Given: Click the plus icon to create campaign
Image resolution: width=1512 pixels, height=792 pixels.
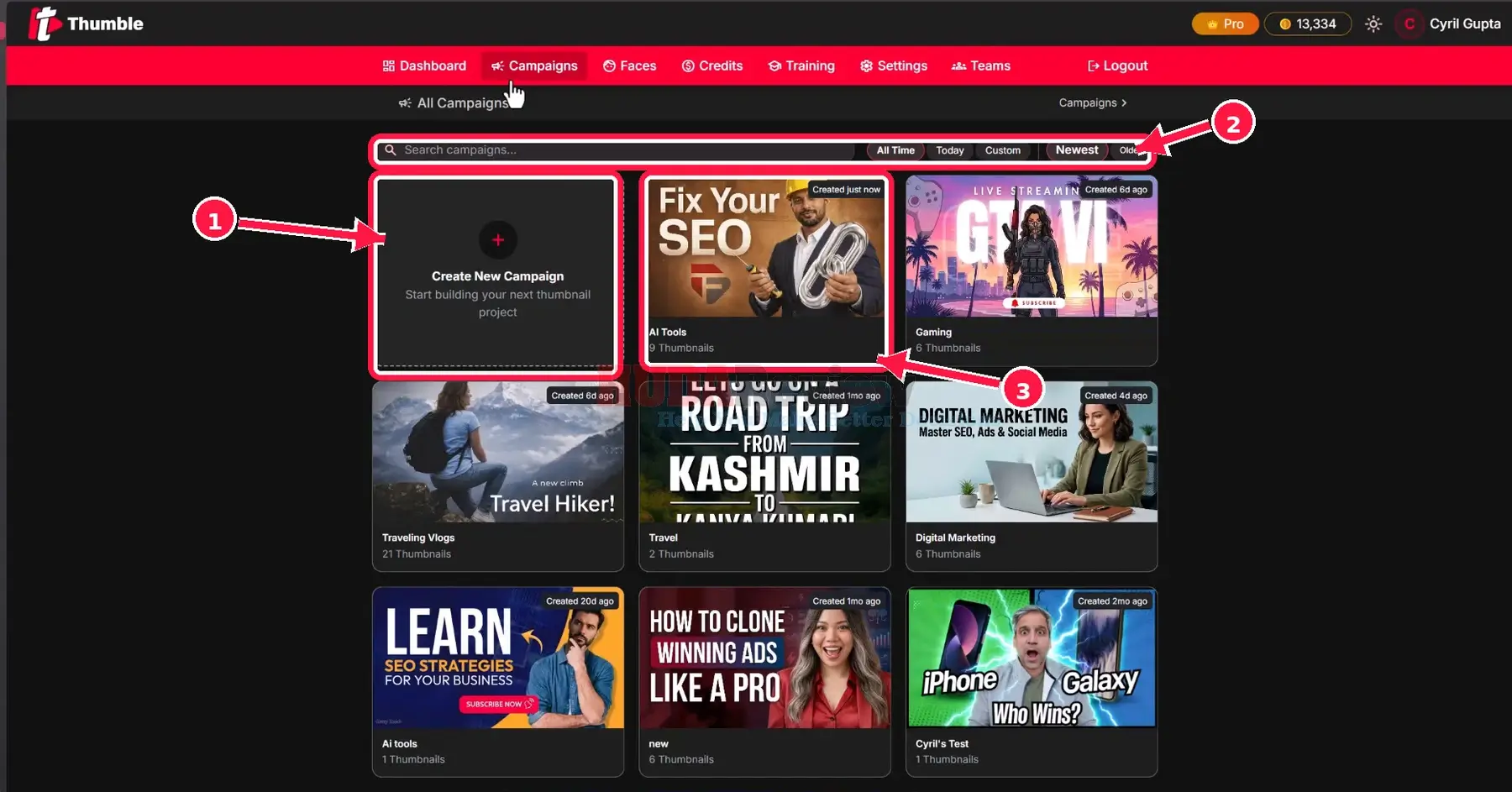Looking at the screenshot, I should tap(498, 240).
